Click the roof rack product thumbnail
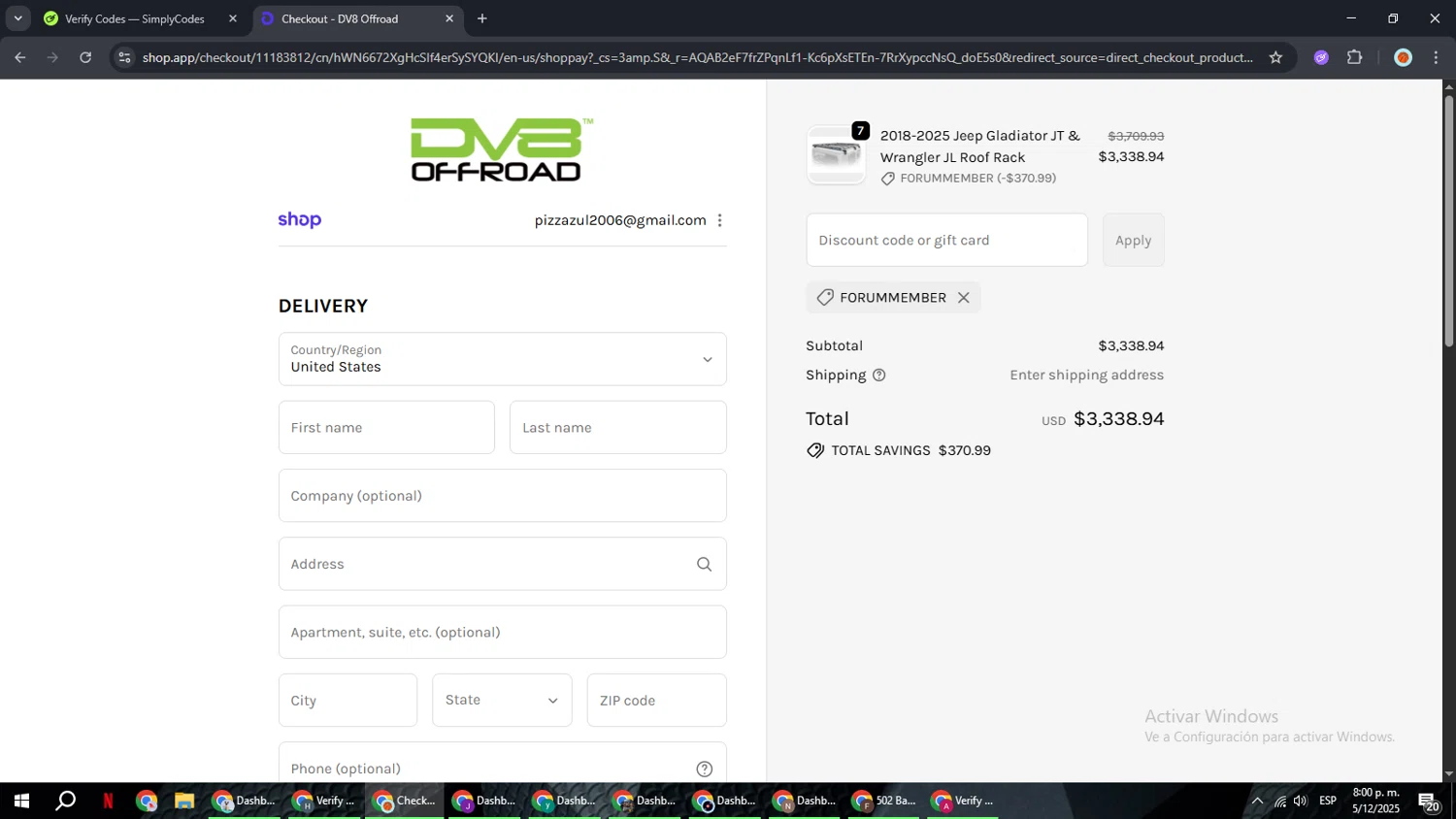Image resolution: width=1456 pixels, height=819 pixels. pyautogui.click(x=836, y=155)
